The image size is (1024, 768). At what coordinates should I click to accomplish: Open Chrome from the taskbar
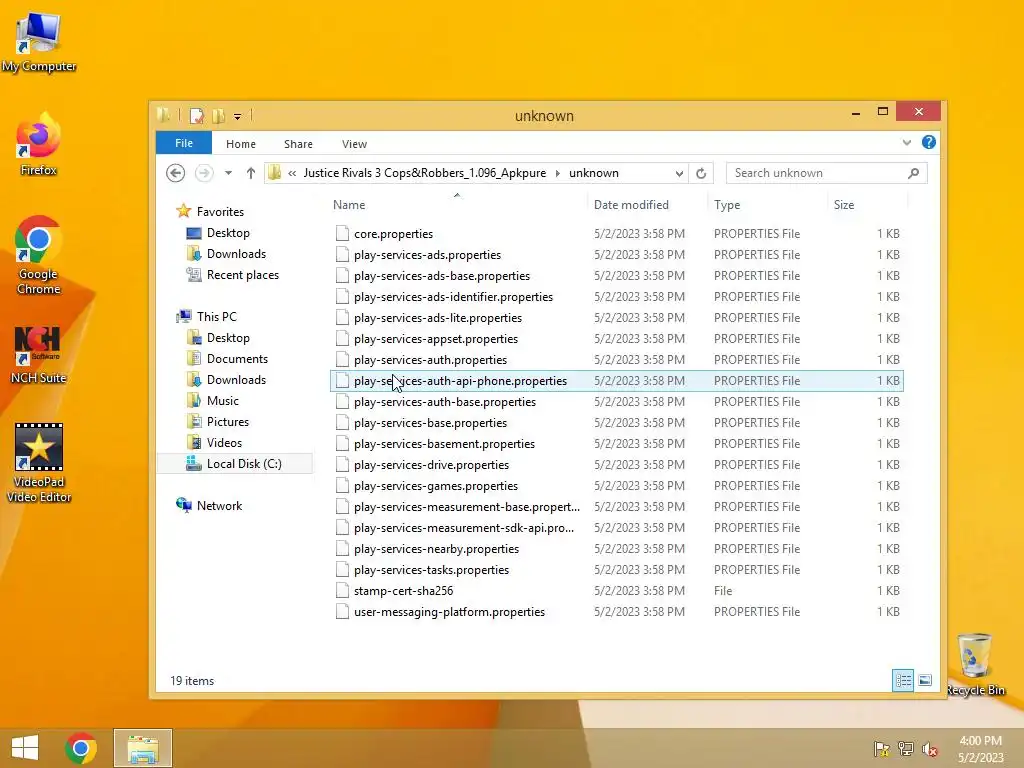(81, 748)
